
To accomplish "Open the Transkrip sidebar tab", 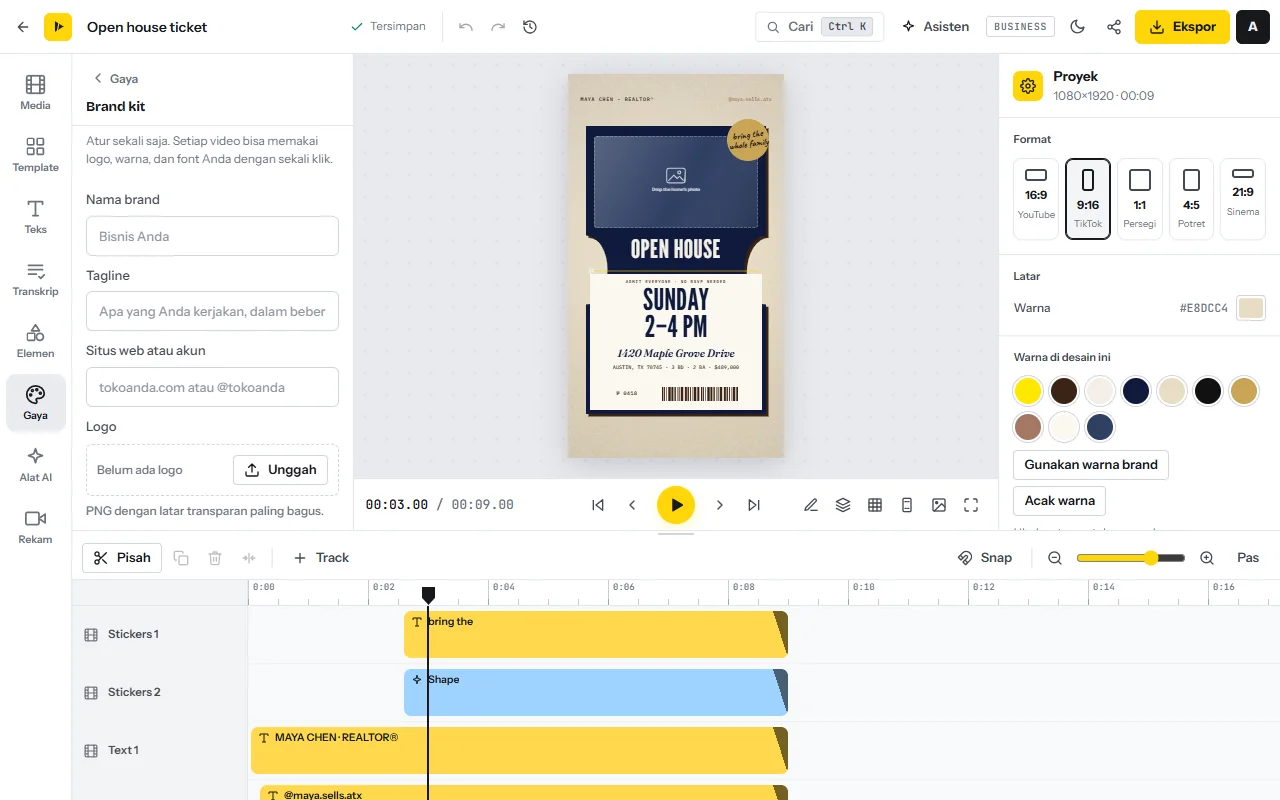I will (35, 279).
